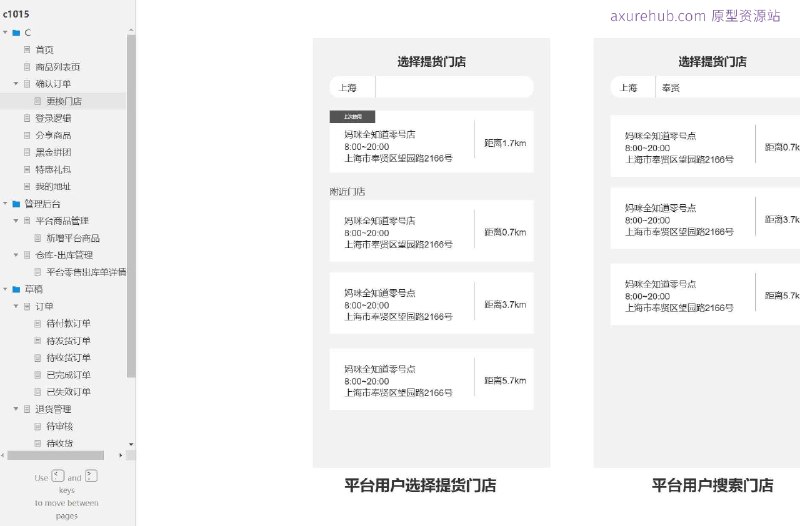Collapse the 订单 node arrow

15,306
